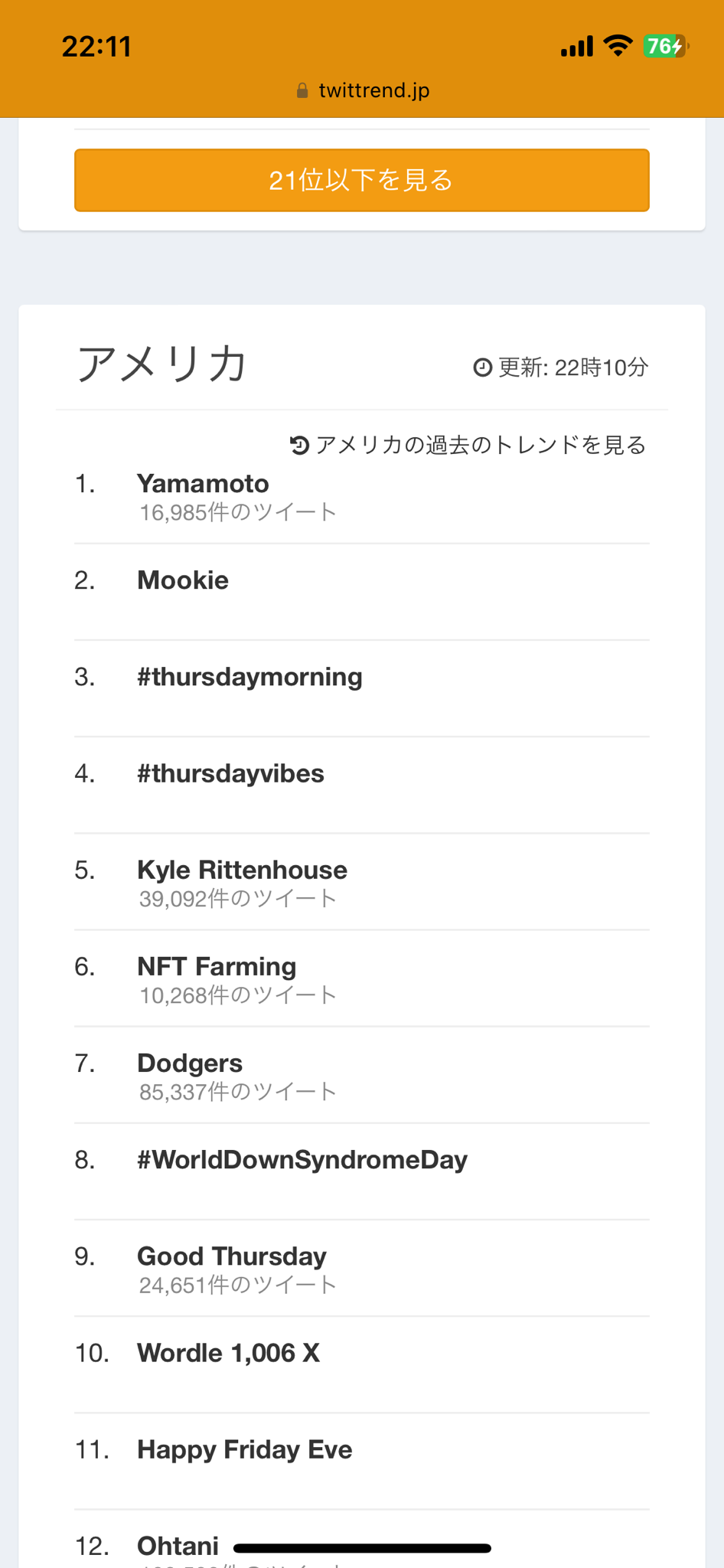Select the #thursdayvibes hashtag
Viewport: 724px width, 1568px height.
230,773
